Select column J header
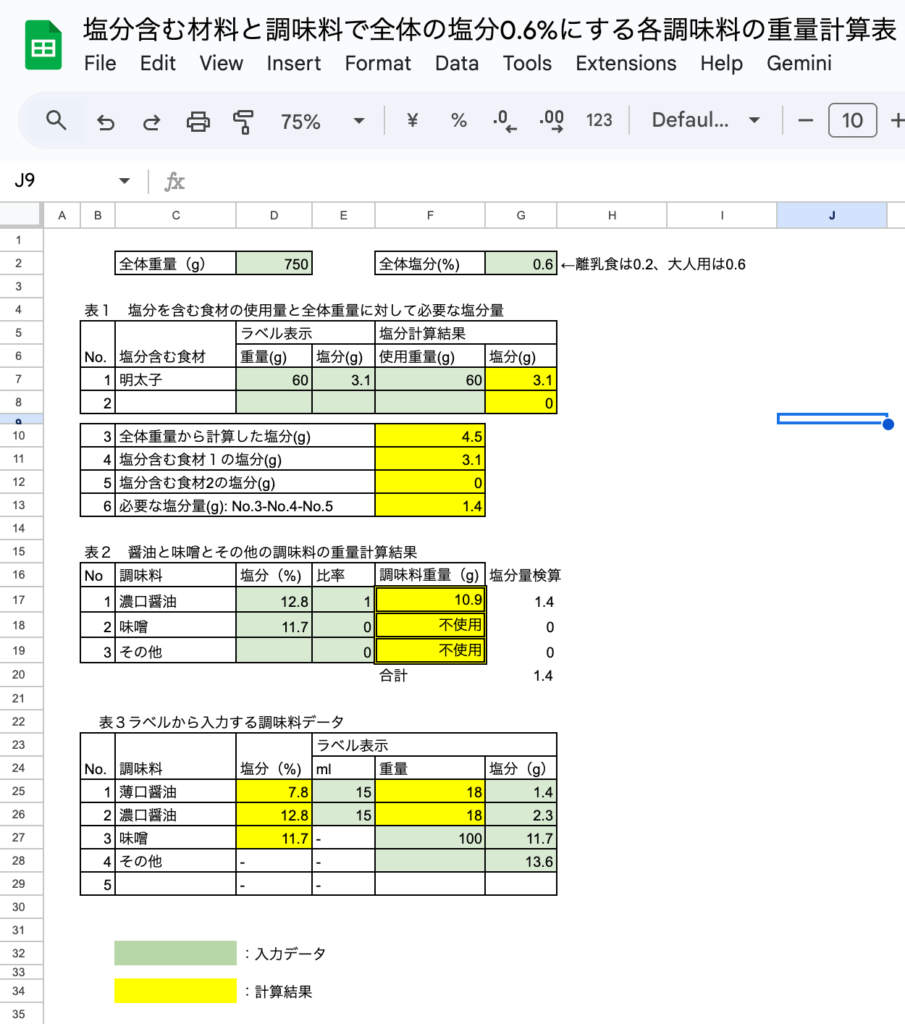 (831, 215)
